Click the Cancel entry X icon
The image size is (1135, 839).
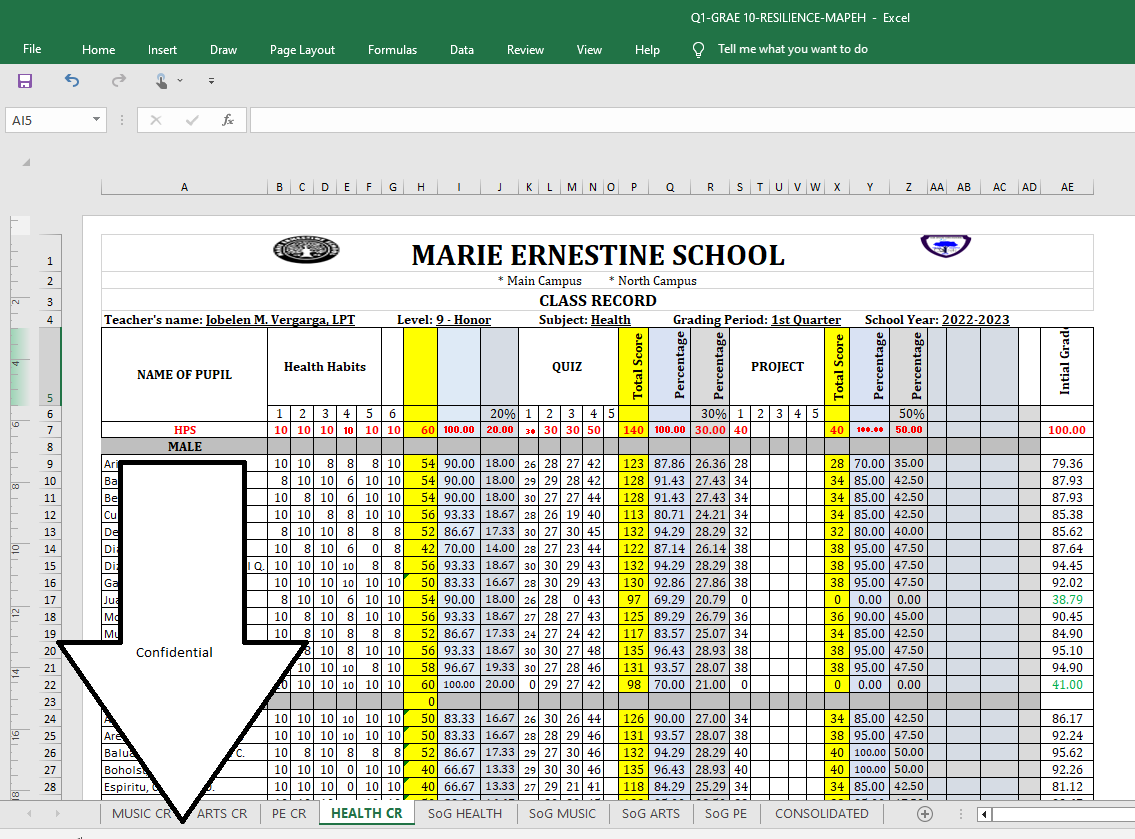click(x=156, y=120)
